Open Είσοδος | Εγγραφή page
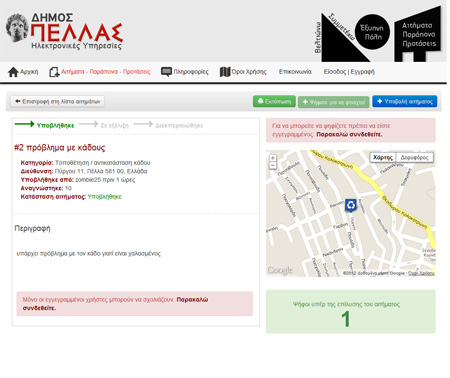This screenshot has width=450, height=378. coord(349,72)
